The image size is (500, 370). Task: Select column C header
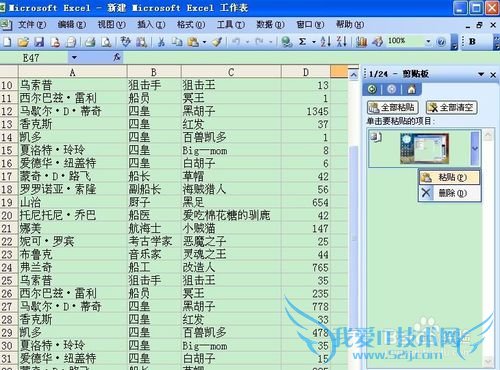(x=231, y=72)
